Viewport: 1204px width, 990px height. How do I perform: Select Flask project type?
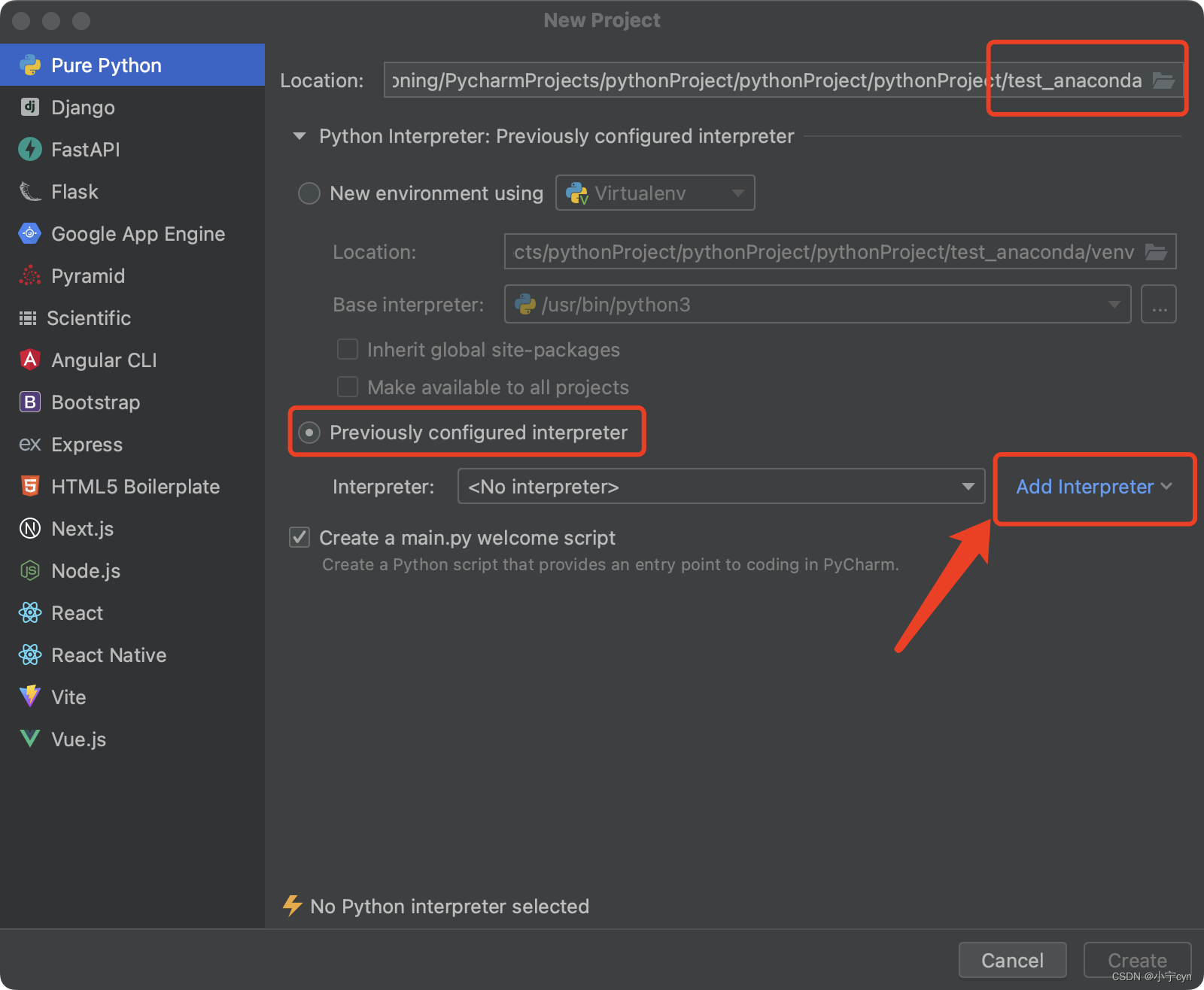(x=132, y=191)
